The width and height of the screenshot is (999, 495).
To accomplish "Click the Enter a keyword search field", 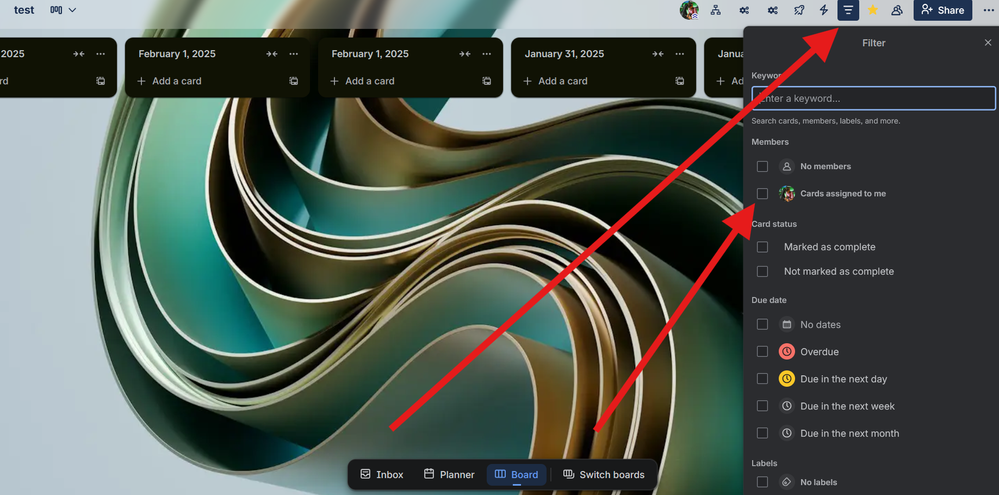I will (873, 98).
